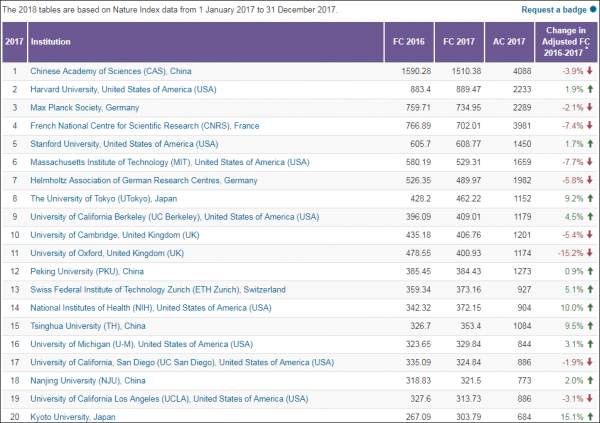Viewport: 600px width, 423px height.
Task: Click the red down arrow in the UCLA row
Action: coord(590,396)
